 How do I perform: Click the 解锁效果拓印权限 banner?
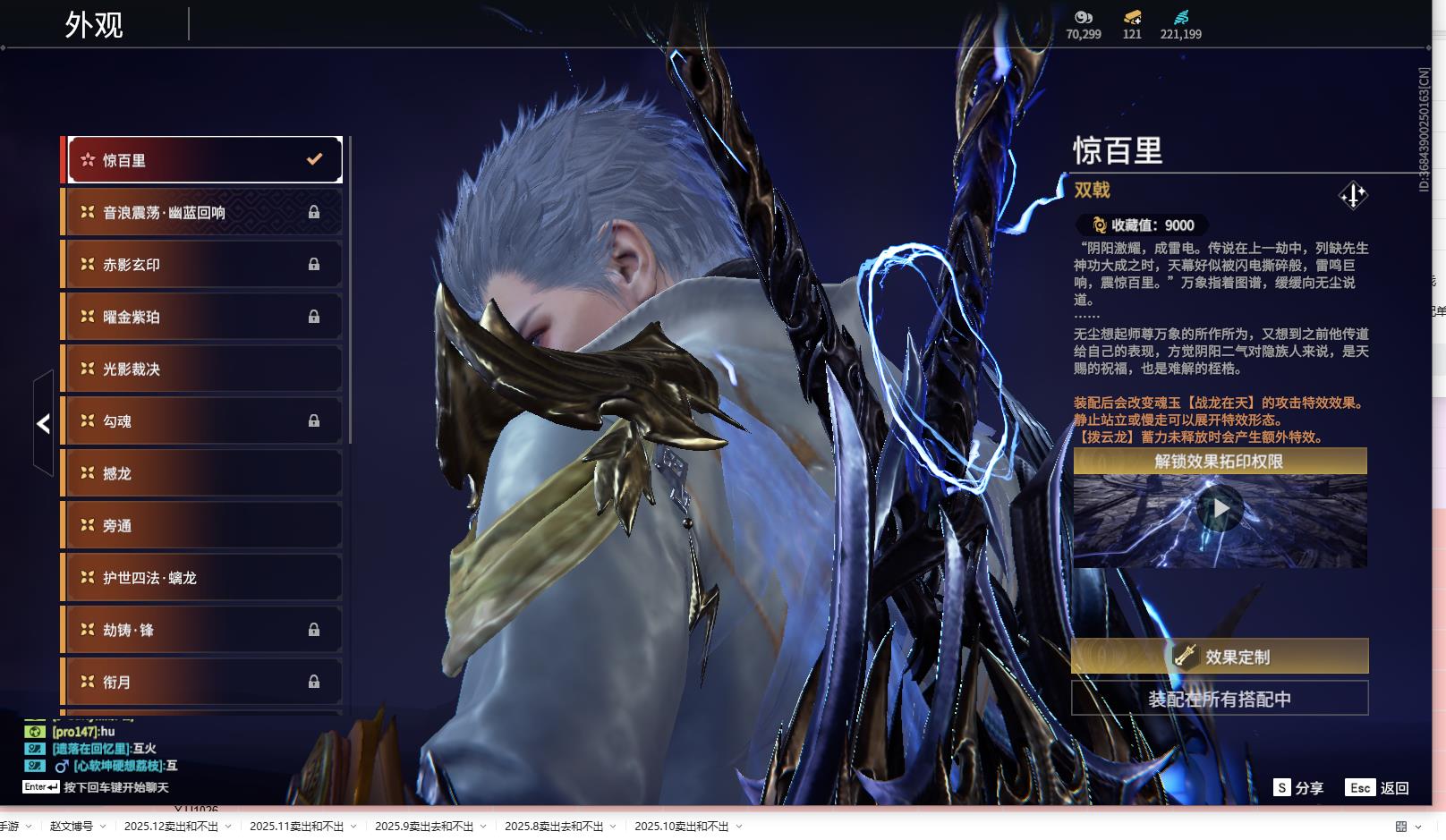tap(1221, 462)
